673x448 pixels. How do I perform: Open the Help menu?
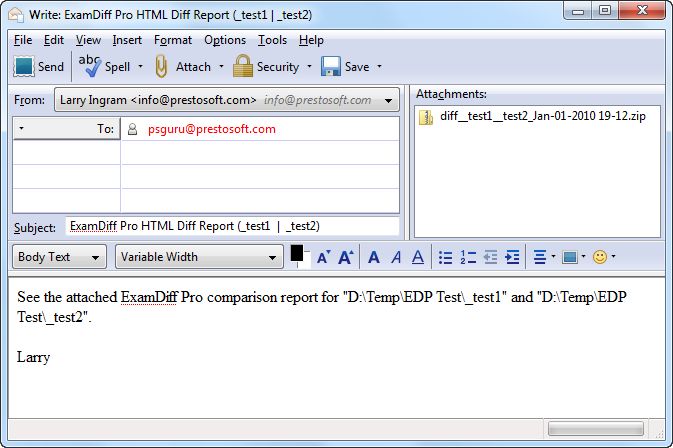point(311,40)
